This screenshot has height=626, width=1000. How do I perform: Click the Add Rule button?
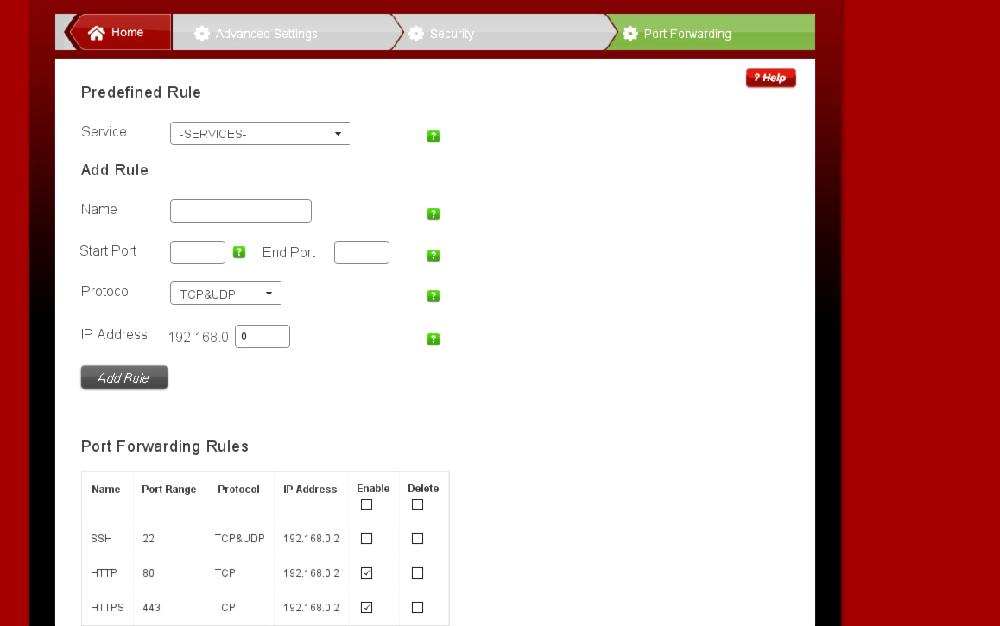click(x=124, y=377)
